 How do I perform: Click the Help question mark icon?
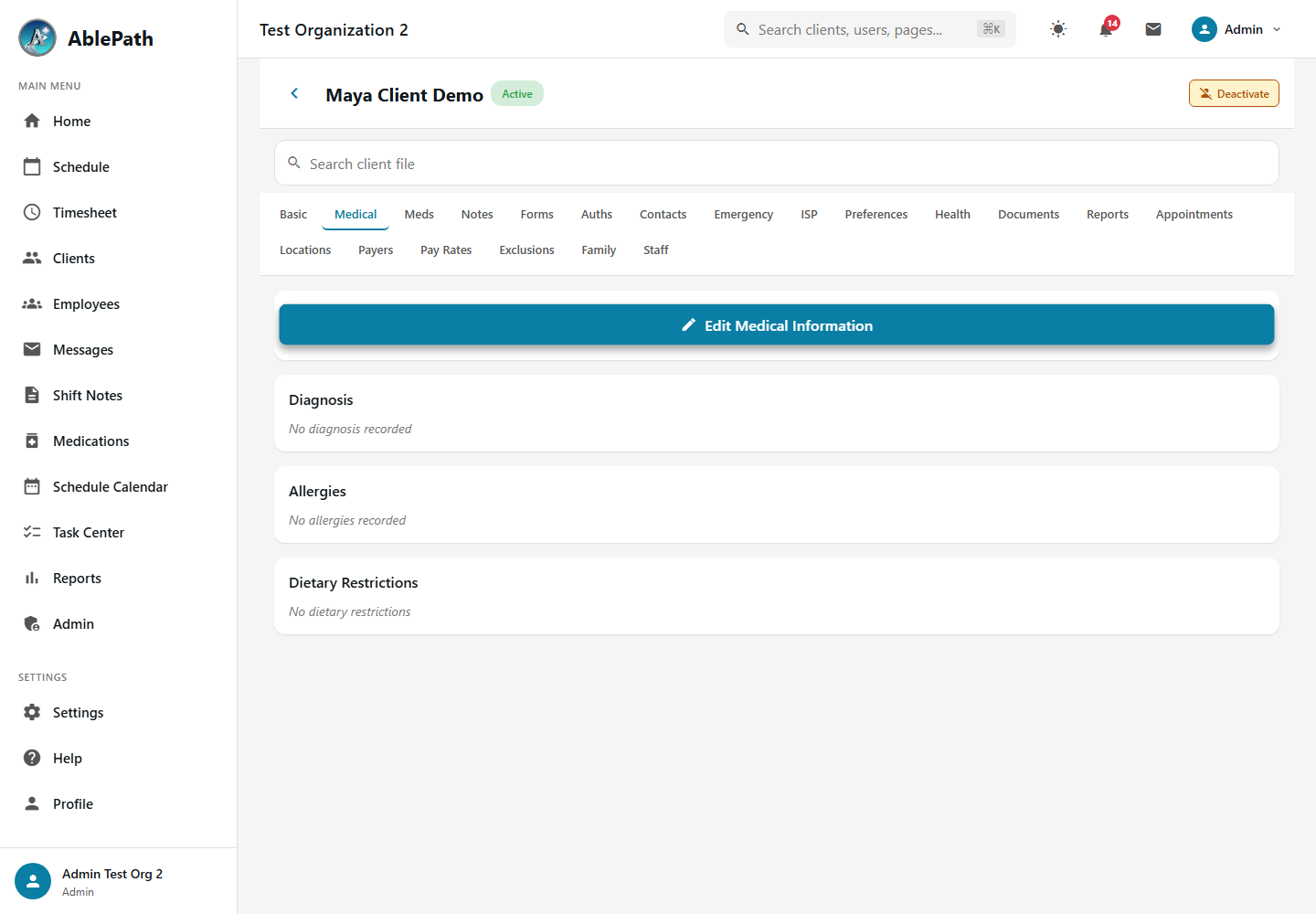coord(32,758)
